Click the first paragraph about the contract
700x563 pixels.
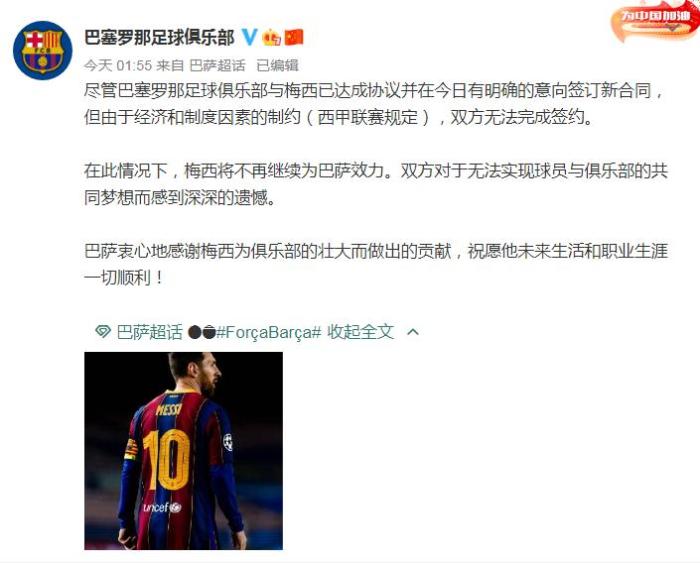(375, 104)
